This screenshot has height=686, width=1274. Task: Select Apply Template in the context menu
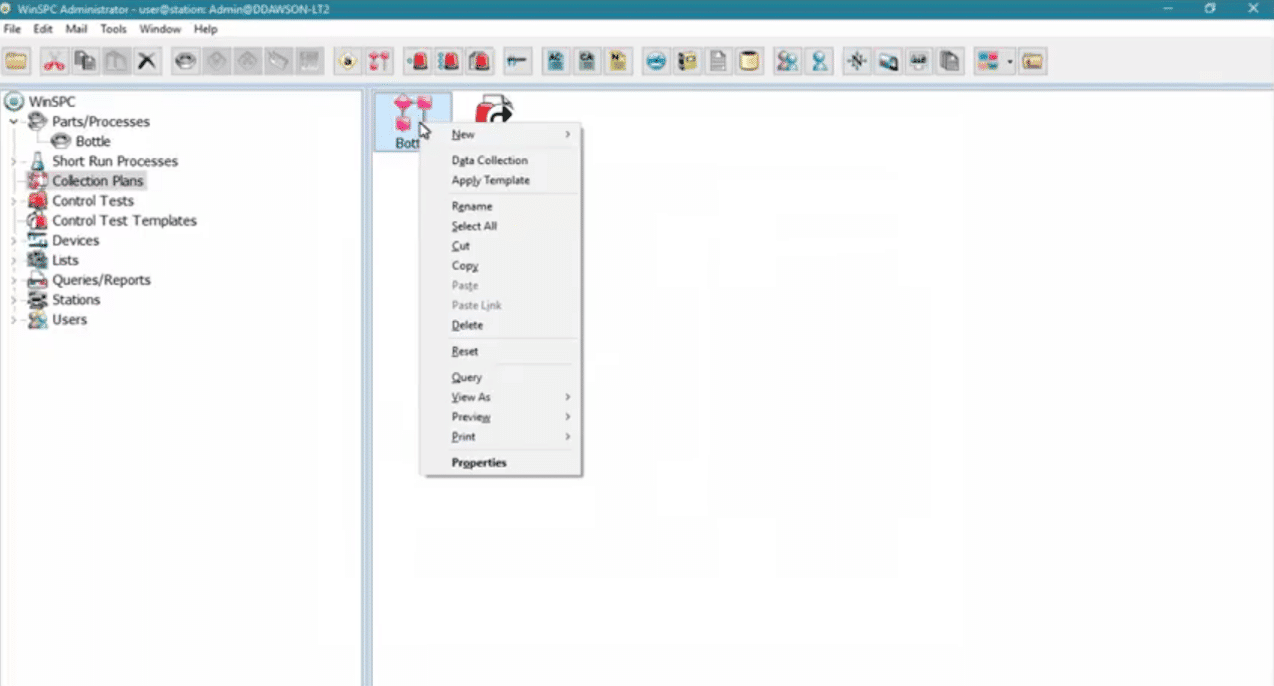[490, 180]
